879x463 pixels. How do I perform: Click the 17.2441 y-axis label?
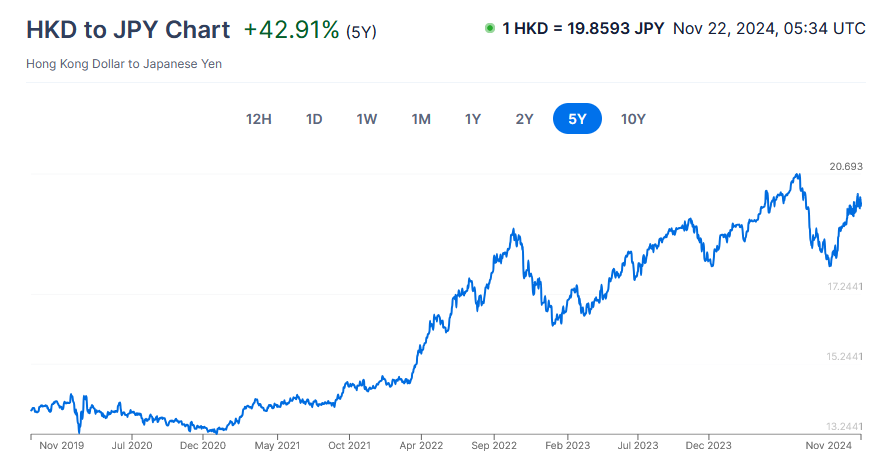pyautogui.click(x=846, y=287)
